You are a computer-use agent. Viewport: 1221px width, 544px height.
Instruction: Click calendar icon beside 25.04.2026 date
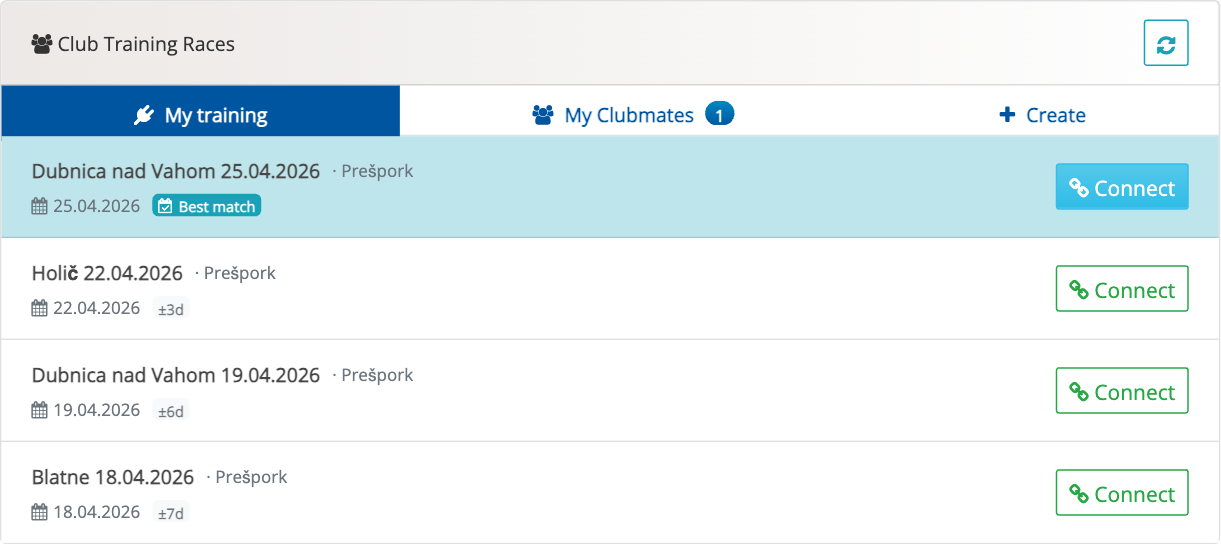click(40, 207)
